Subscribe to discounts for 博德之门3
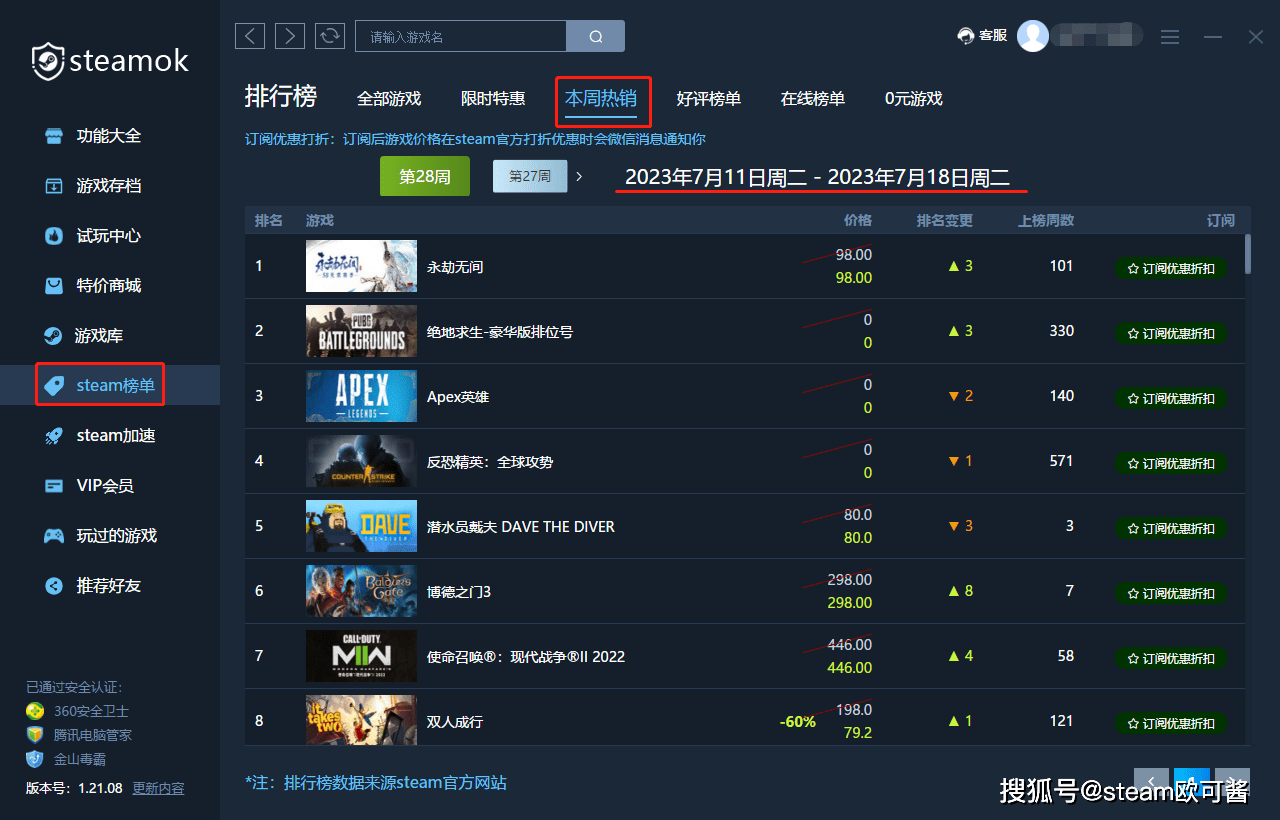Viewport: 1280px width, 820px height. [x=1171, y=593]
